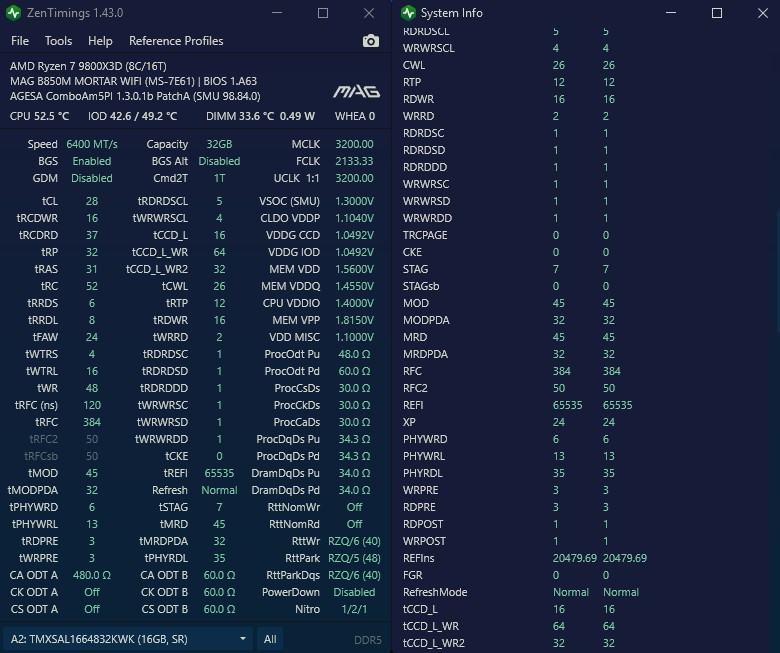Image resolution: width=780 pixels, height=653 pixels.
Task: Click the STAGsb row in System Info
Action: 506,286
